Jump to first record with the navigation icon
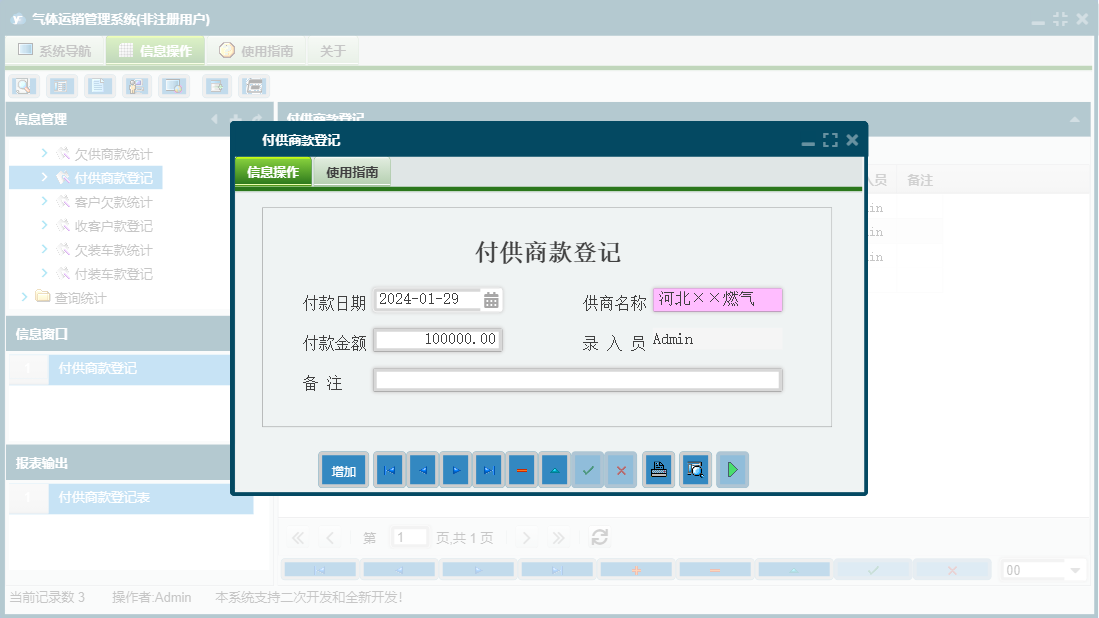 pos(388,469)
